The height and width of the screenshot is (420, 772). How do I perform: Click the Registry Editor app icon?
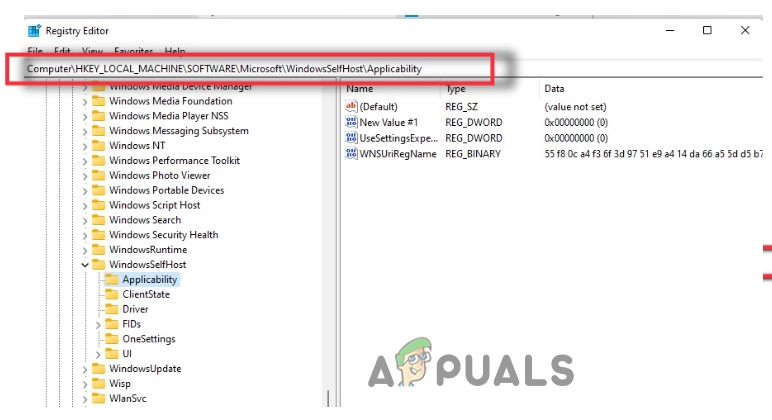click(34, 31)
